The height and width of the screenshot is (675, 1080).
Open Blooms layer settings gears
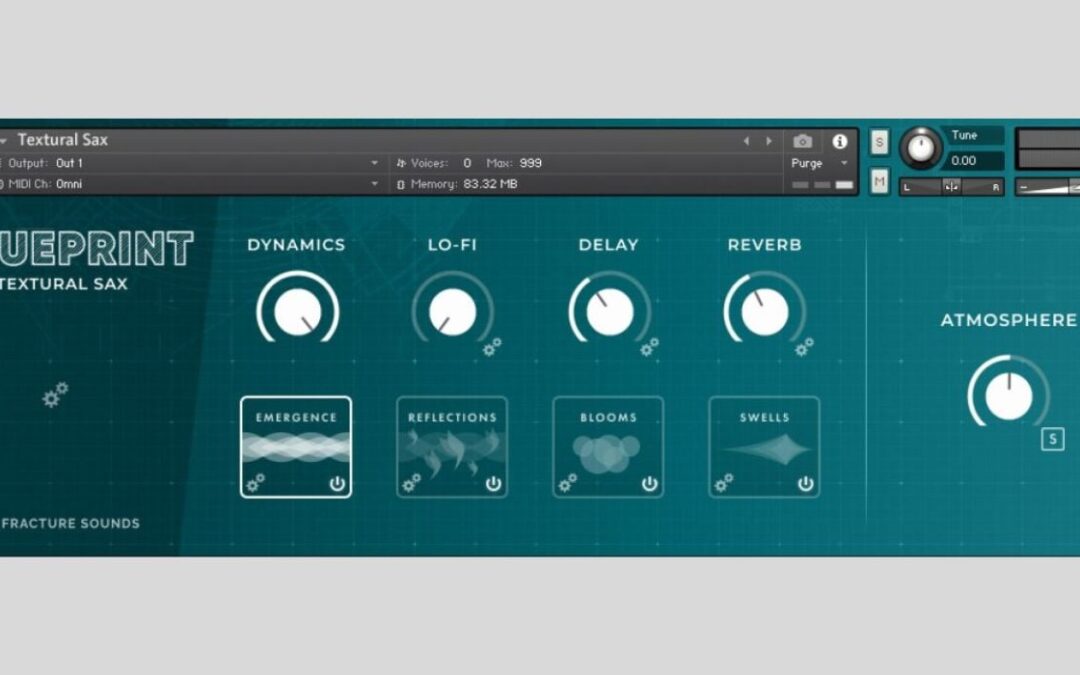568,483
